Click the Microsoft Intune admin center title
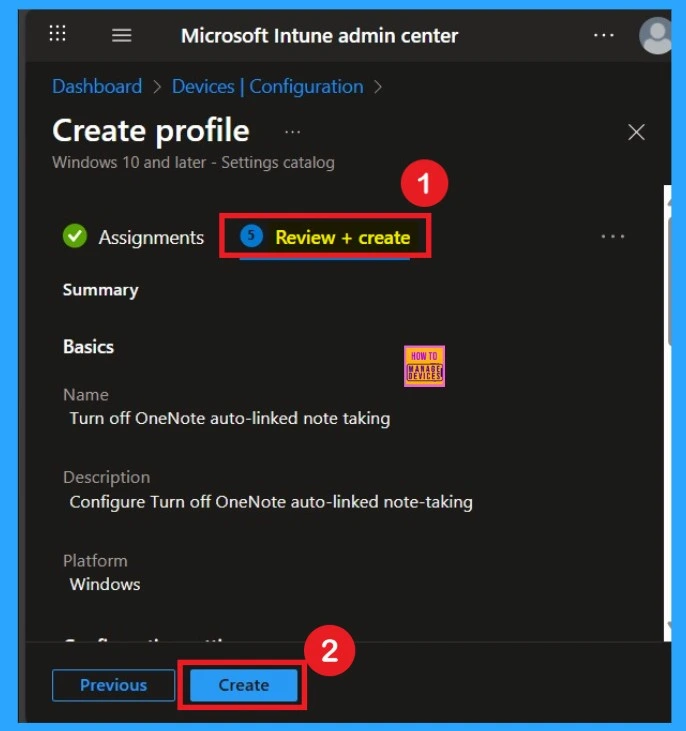 pos(319,36)
